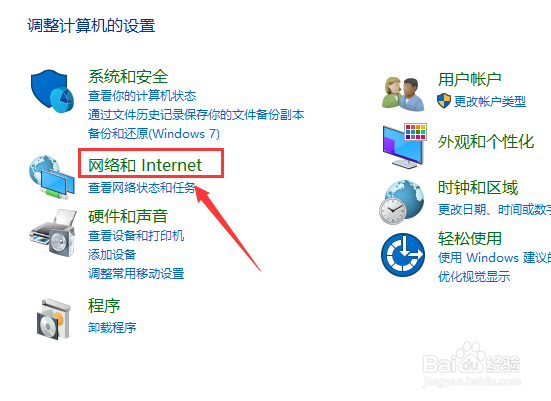
Task: Click 添加设备 link
Action: 112,254
